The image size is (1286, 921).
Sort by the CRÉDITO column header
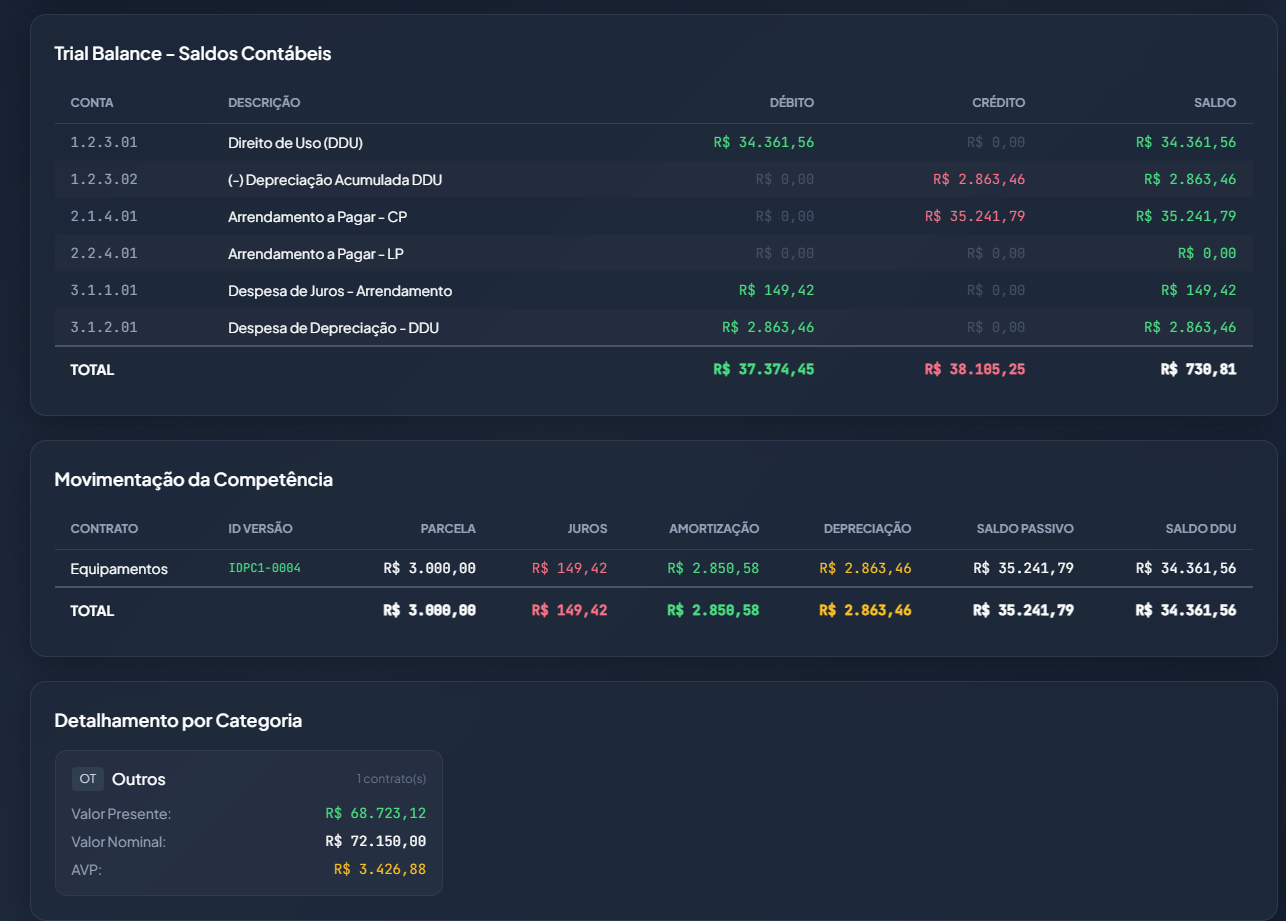[x=998, y=103]
